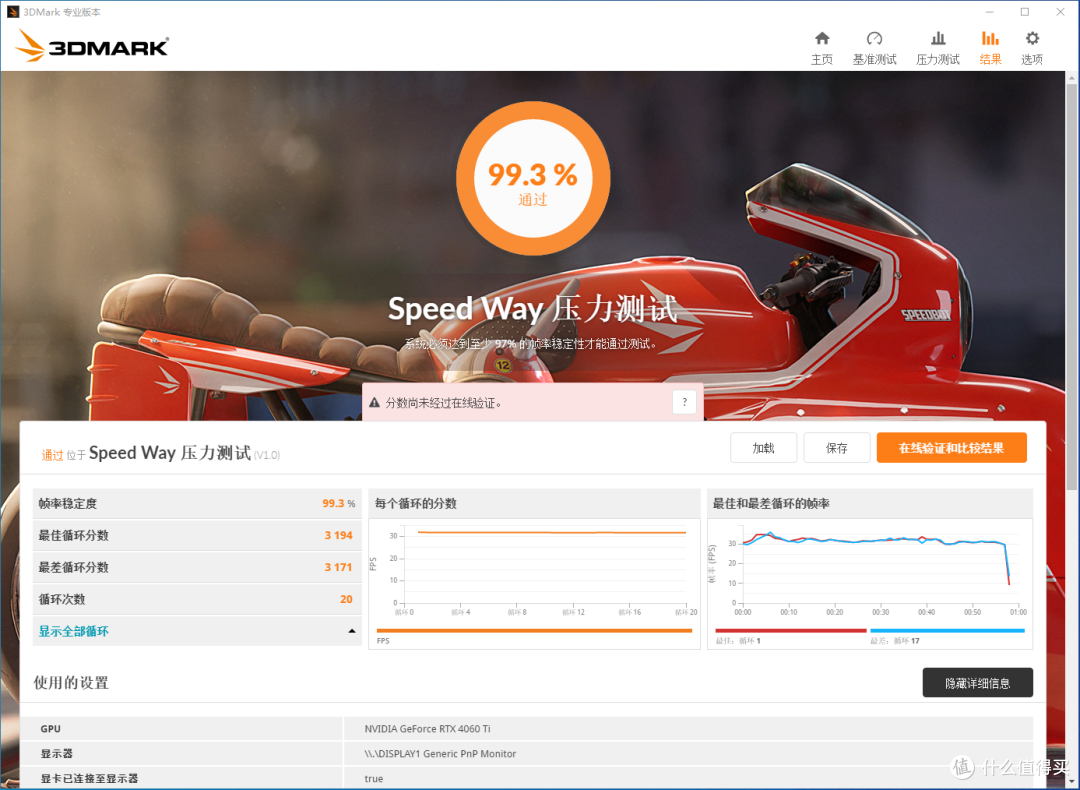Click 隐藏详细信息 hide details button

click(x=977, y=683)
